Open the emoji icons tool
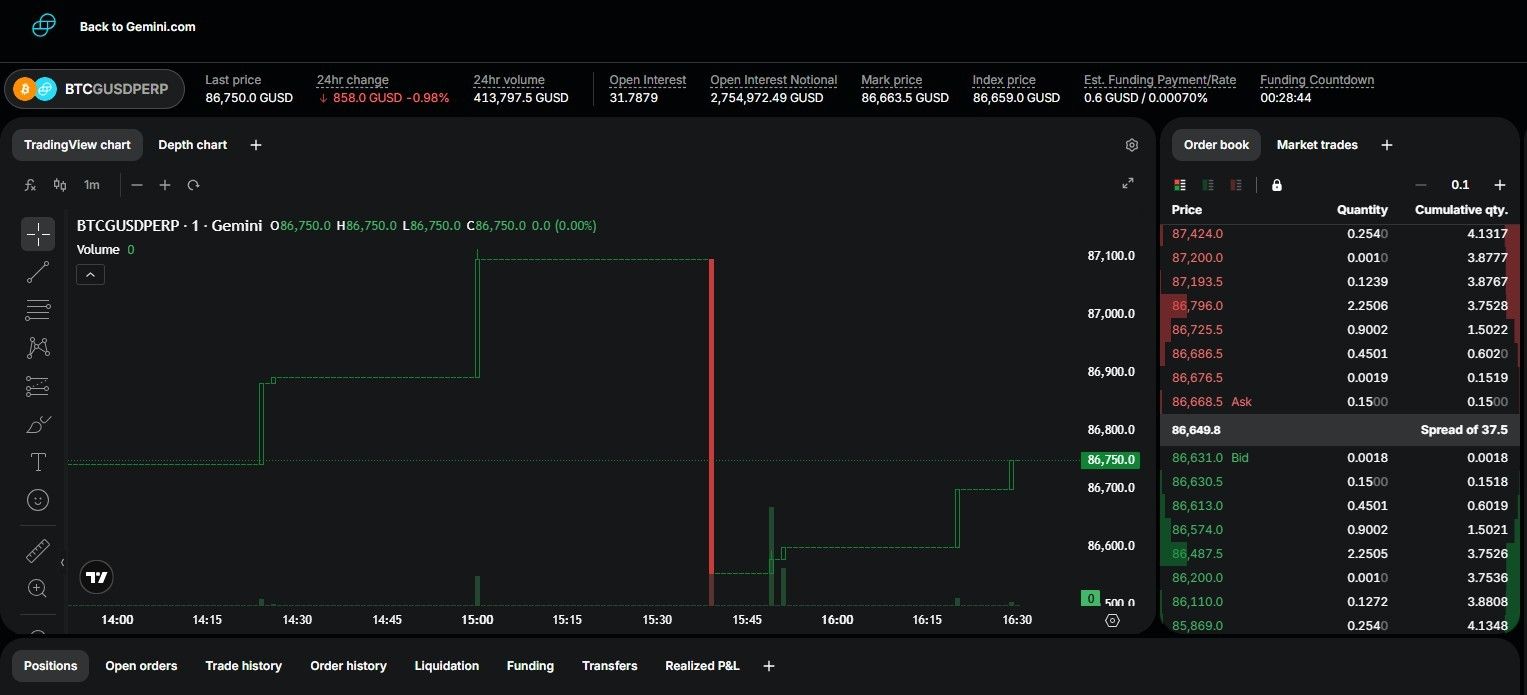The image size is (1527, 695). click(38, 500)
